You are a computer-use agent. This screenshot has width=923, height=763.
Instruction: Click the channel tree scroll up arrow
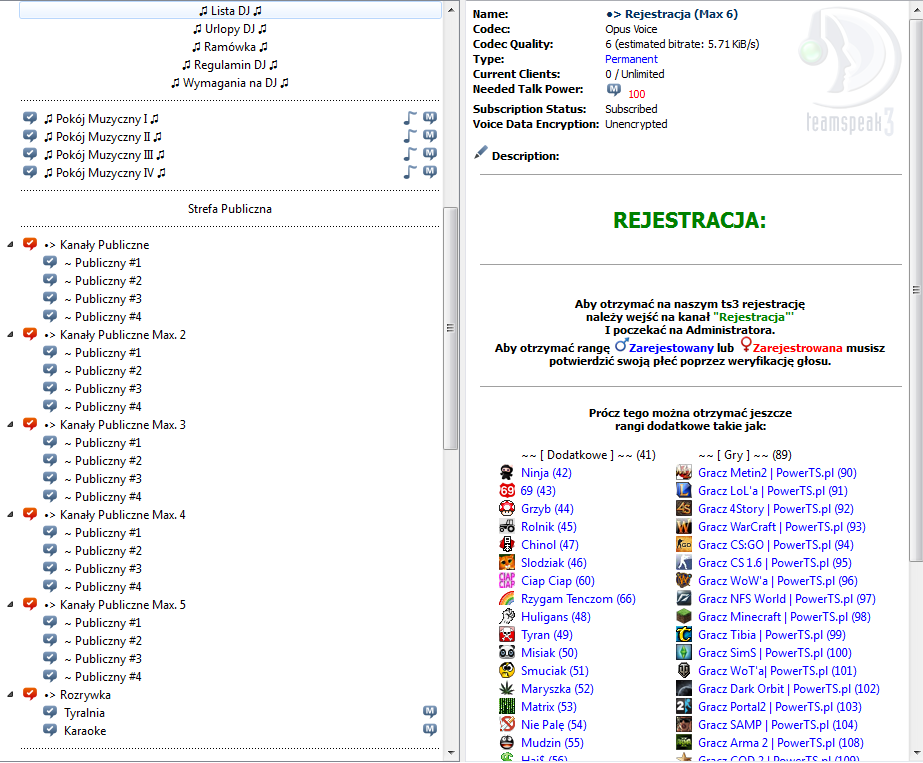451,9
